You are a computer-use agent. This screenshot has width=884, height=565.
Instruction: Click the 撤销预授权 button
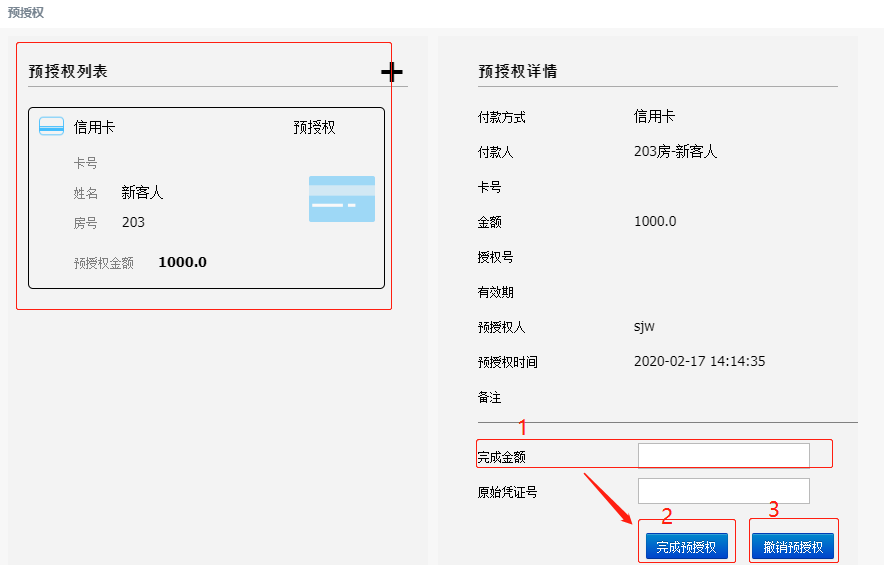(x=793, y=546)
